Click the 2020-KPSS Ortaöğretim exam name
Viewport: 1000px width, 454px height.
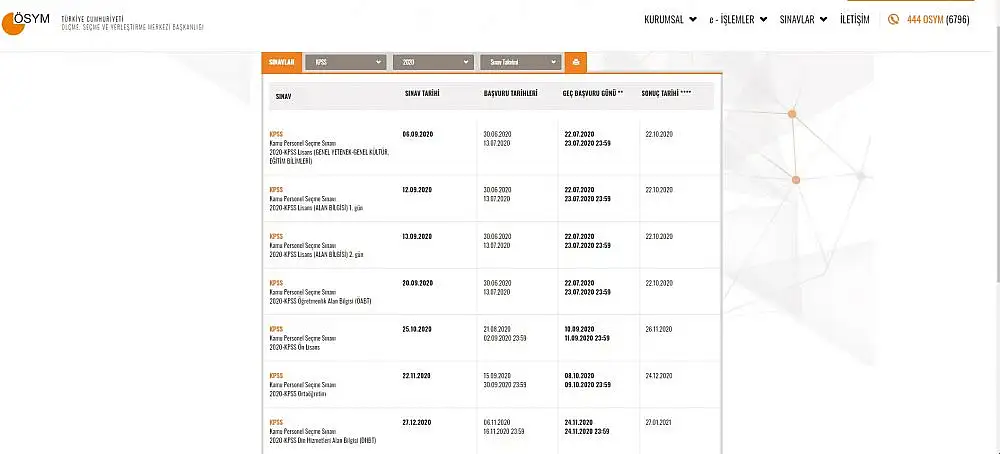pyautogui.click(x=298, y=394)
